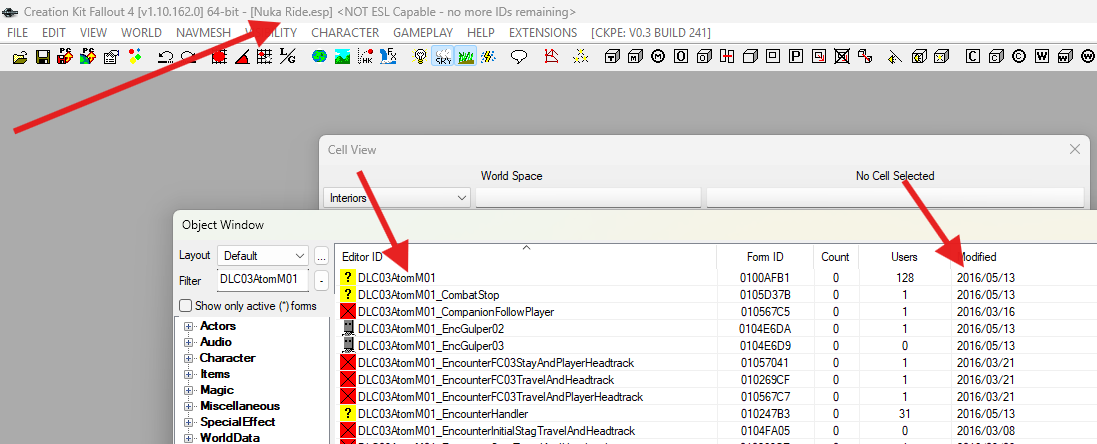Expand the Miscellaneous tree node
The image size is (1097, 444).
pos(187,406)
